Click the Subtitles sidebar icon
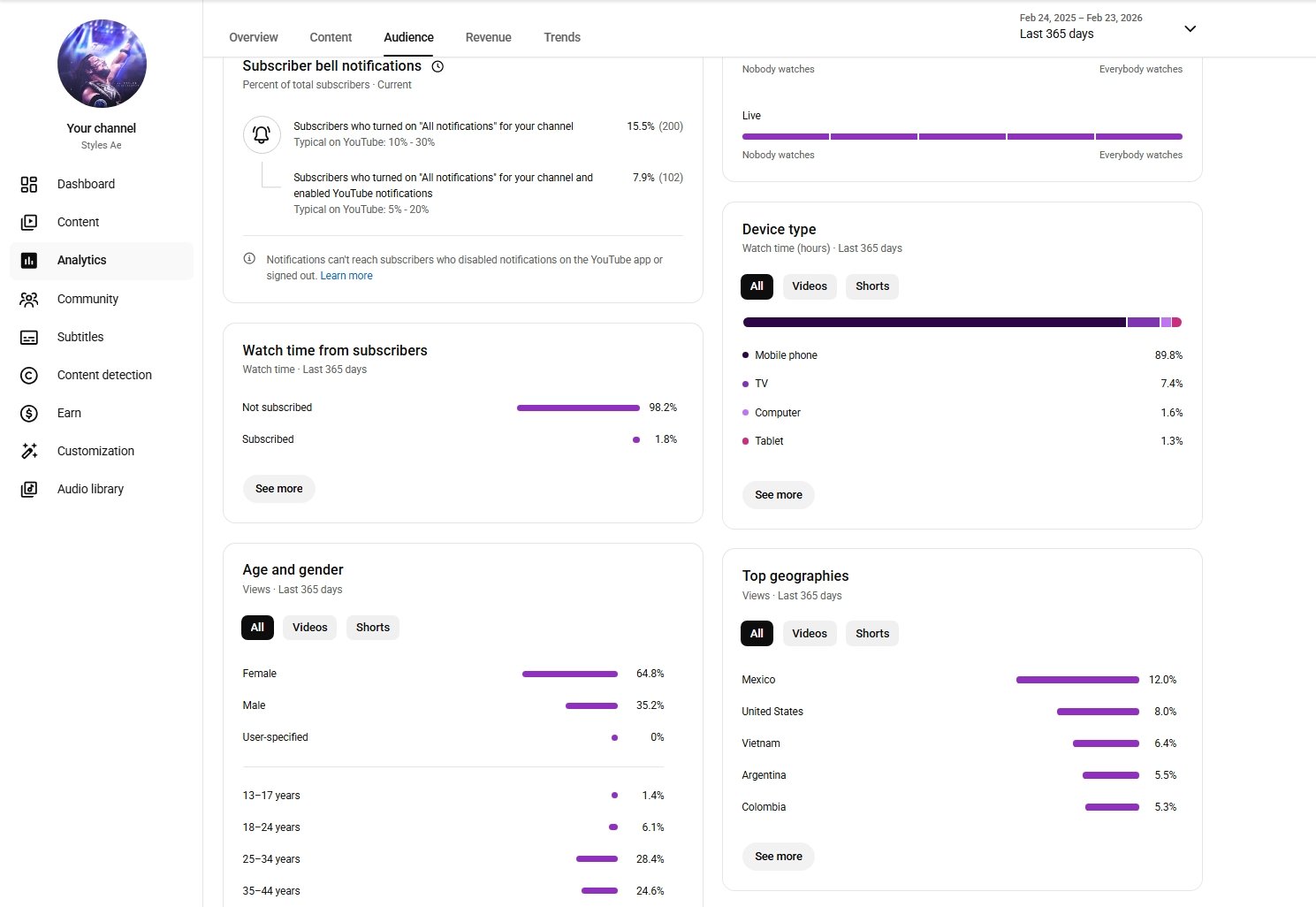Screen dimensions: 1316x907 29,338
